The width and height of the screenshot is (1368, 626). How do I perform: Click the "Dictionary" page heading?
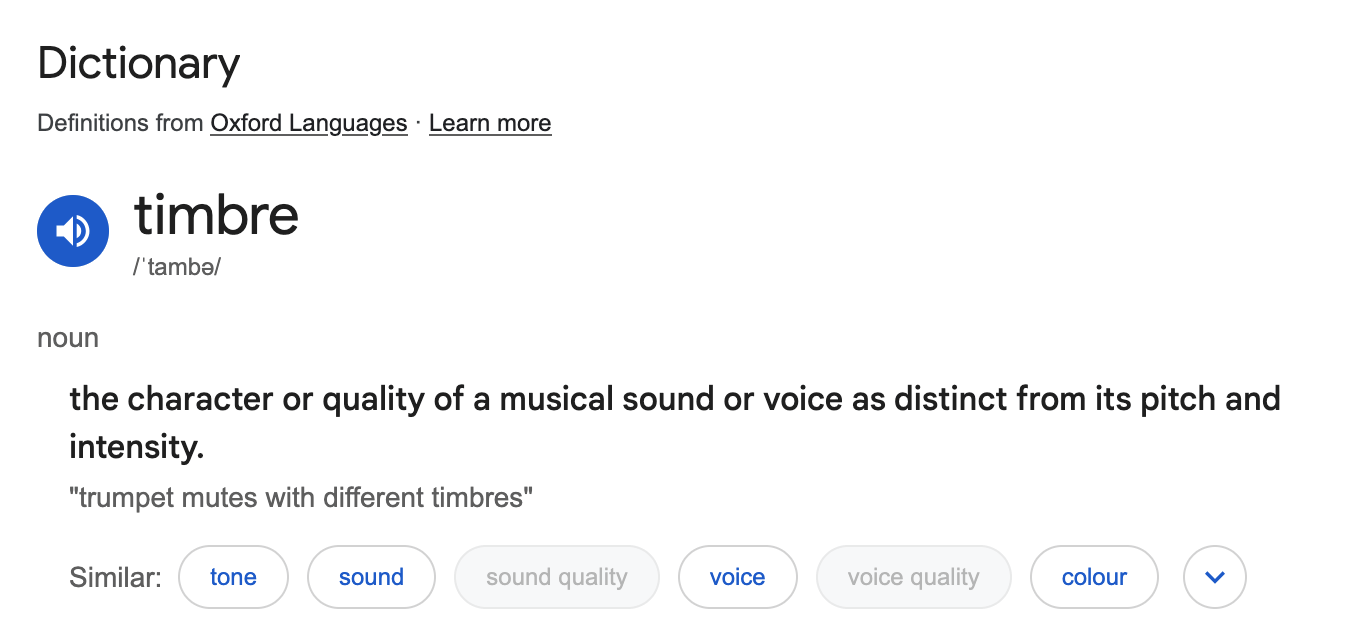[138, 63]
